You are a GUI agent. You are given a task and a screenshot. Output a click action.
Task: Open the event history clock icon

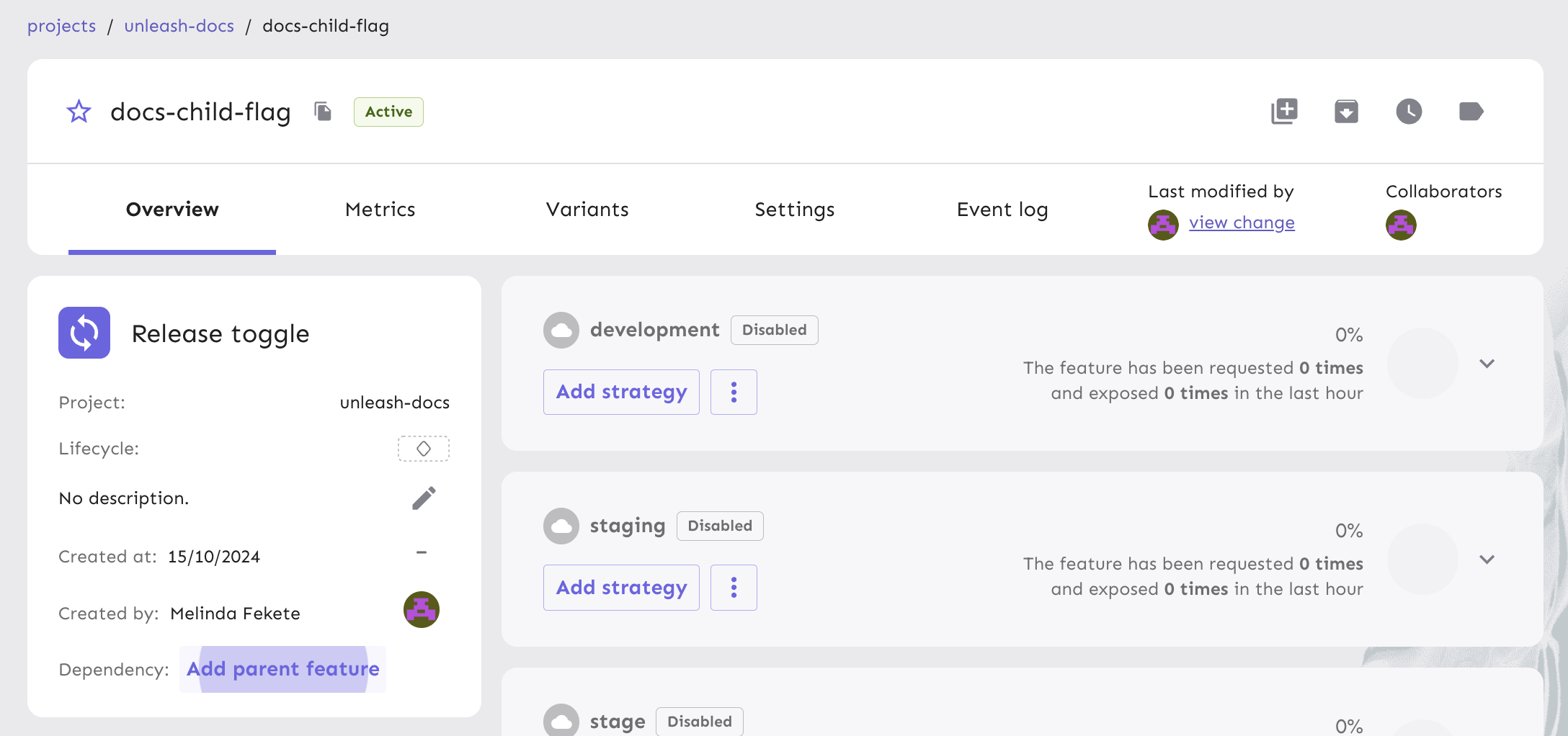click(1409, 111)
